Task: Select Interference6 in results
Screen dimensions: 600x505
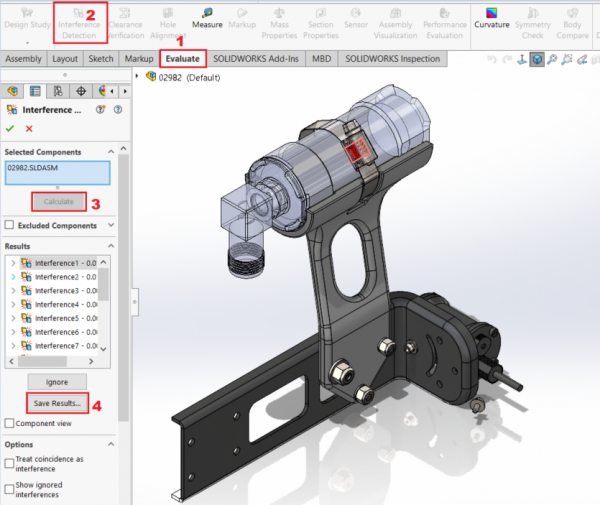Action: pos(59,332)
